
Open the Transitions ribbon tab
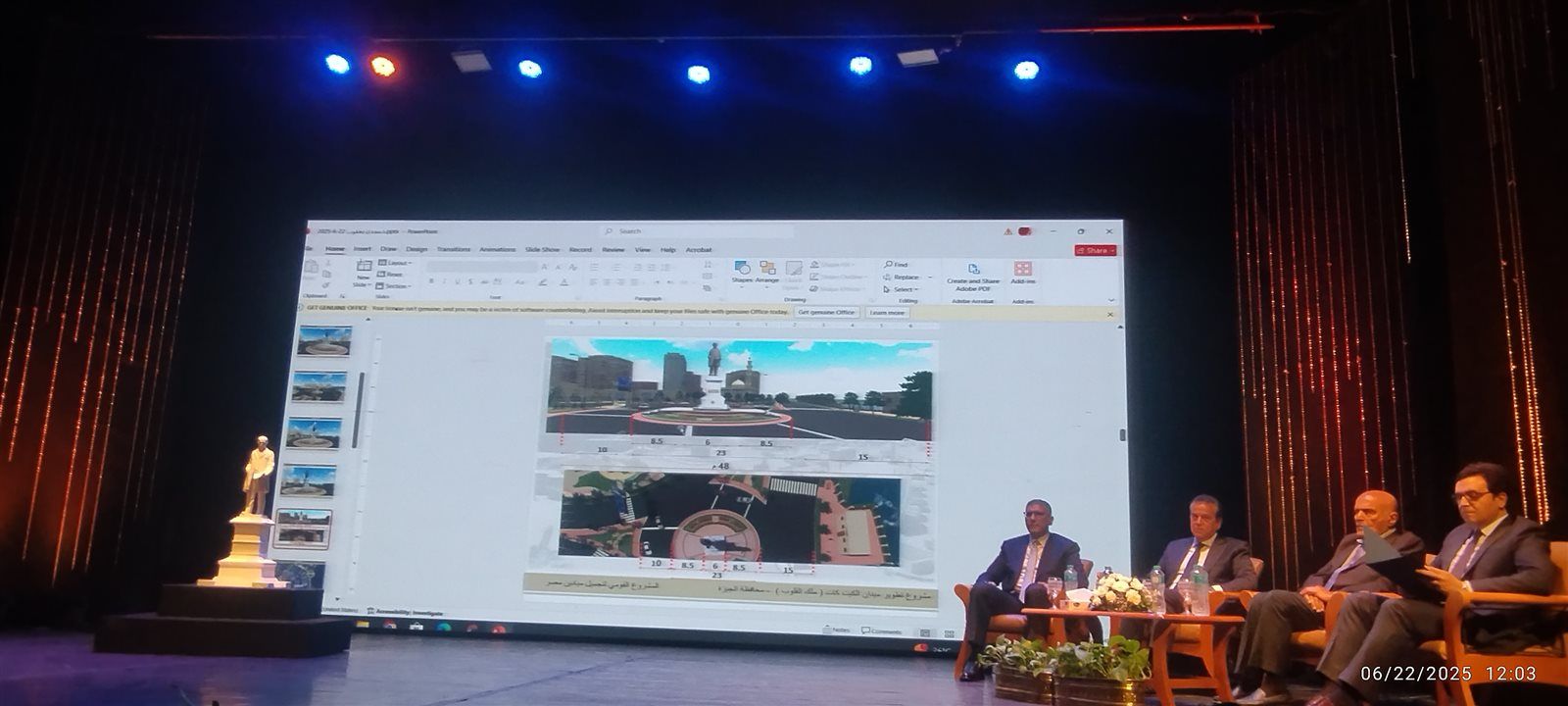(454, 249)
